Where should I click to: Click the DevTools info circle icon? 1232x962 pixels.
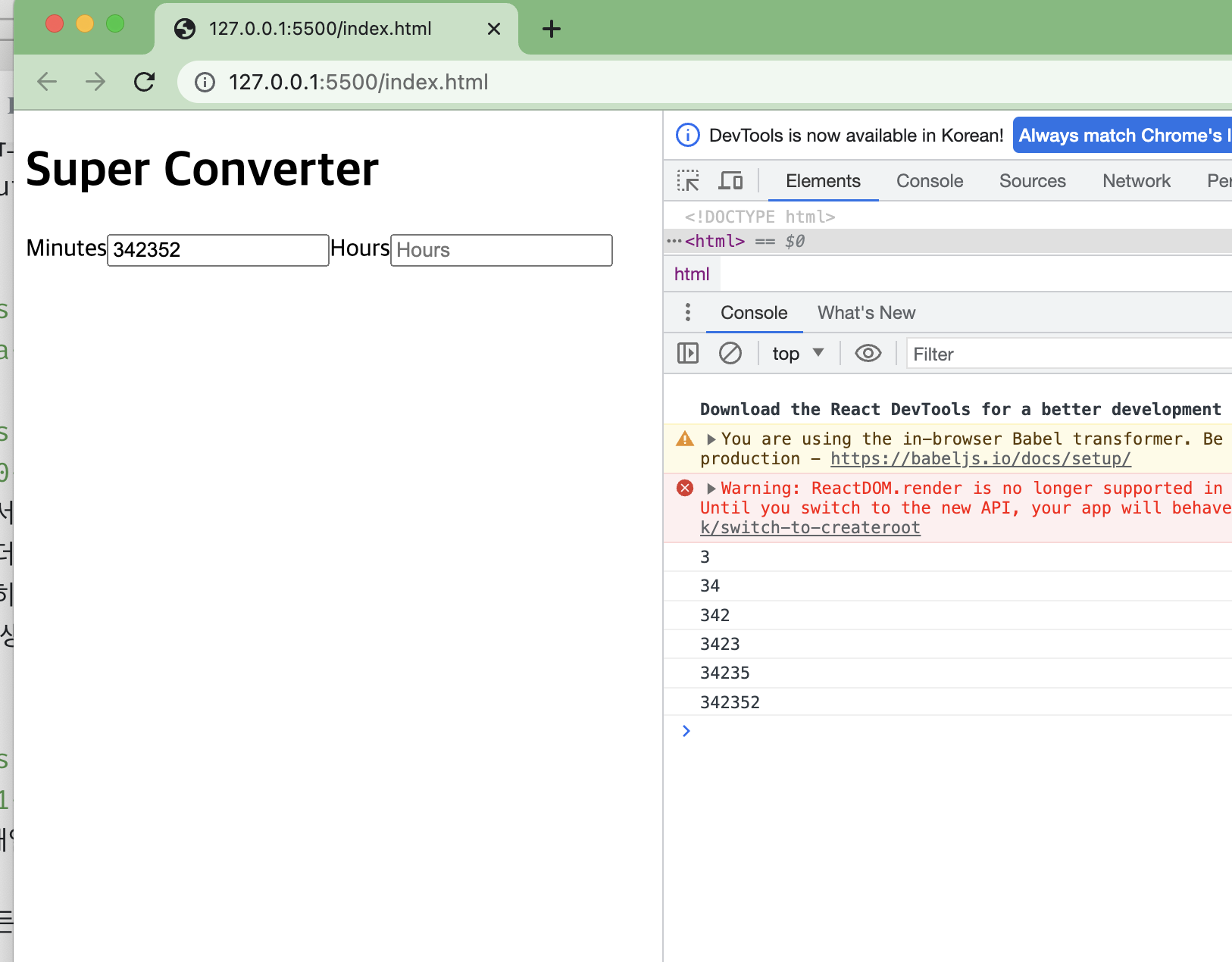click(x=687, y=136)
